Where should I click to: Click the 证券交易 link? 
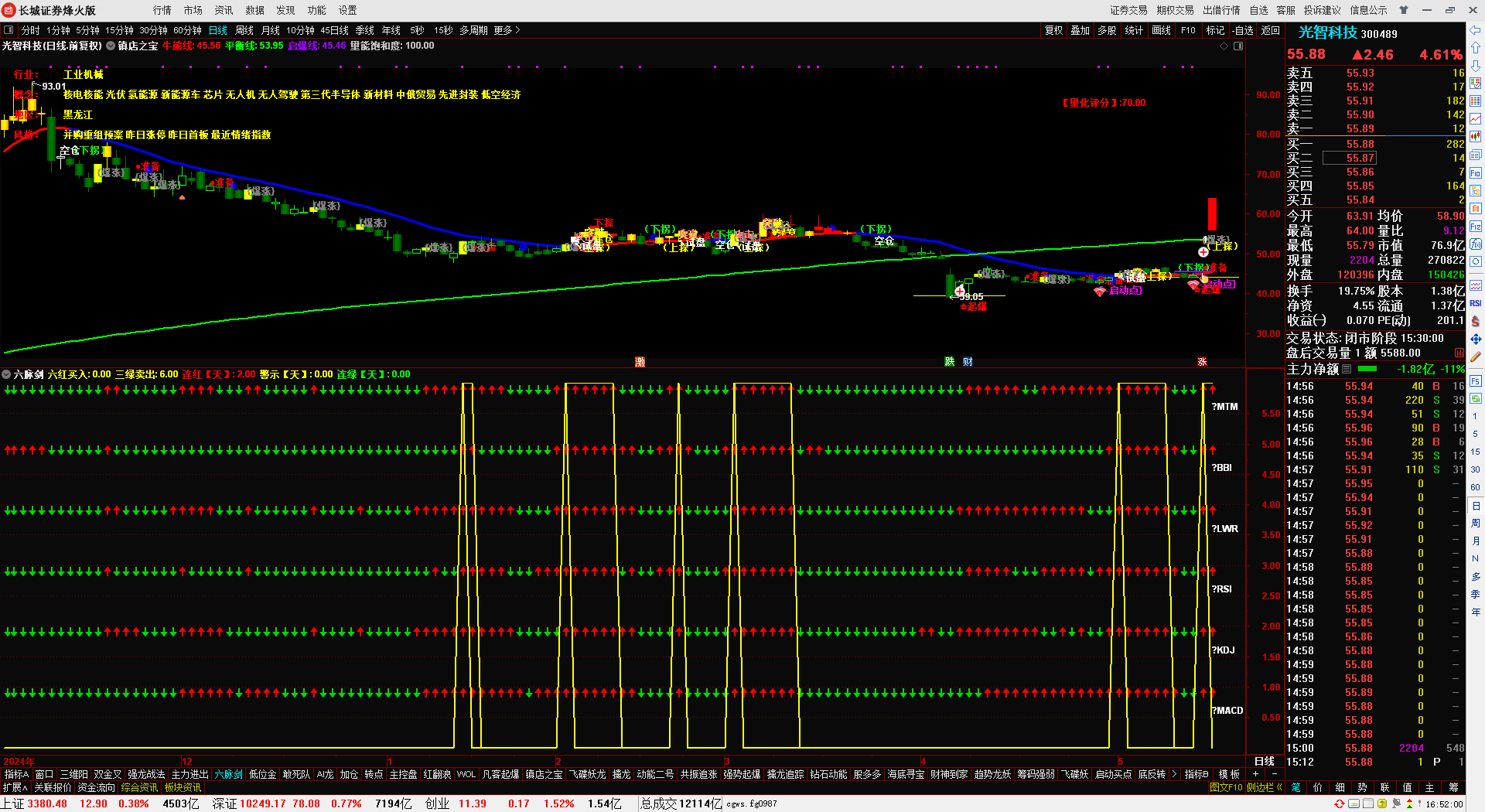(1128, 10)
